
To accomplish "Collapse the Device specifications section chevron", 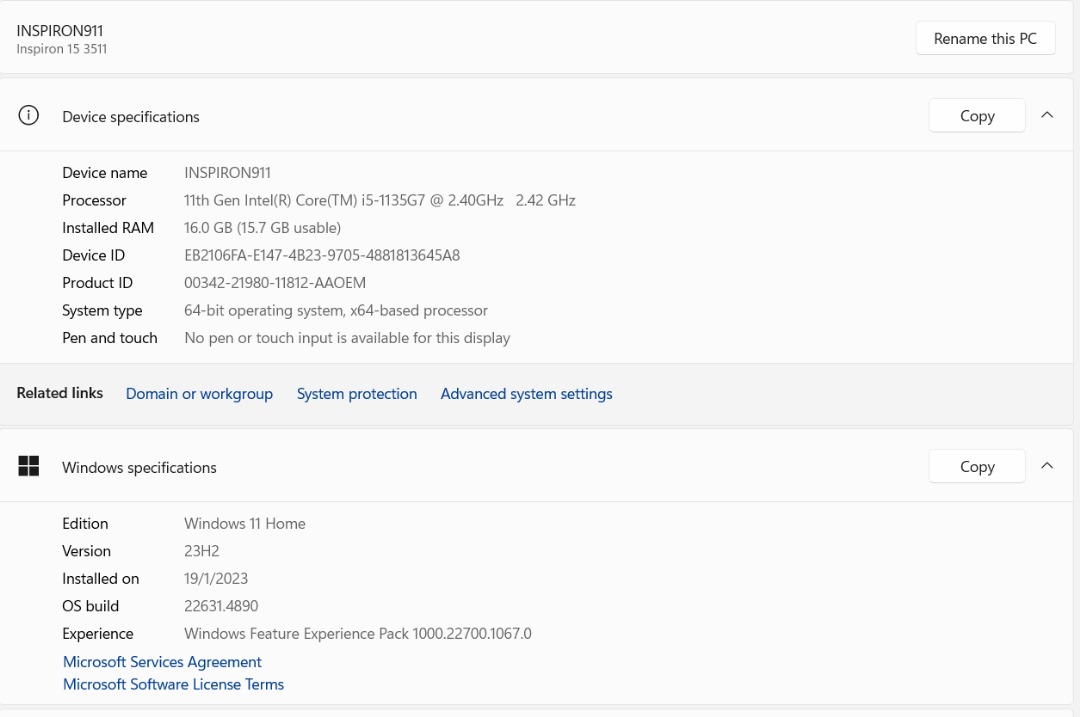I will click(x=1047, y=115).
